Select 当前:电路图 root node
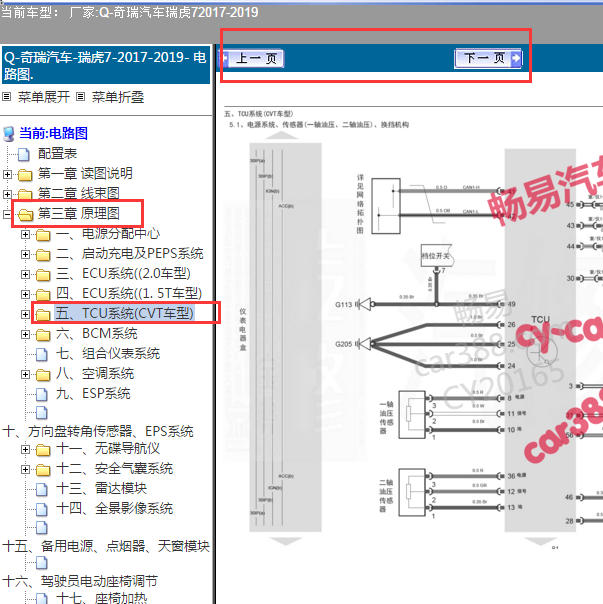This screenshot has height=604, width=603. point(54,133)
